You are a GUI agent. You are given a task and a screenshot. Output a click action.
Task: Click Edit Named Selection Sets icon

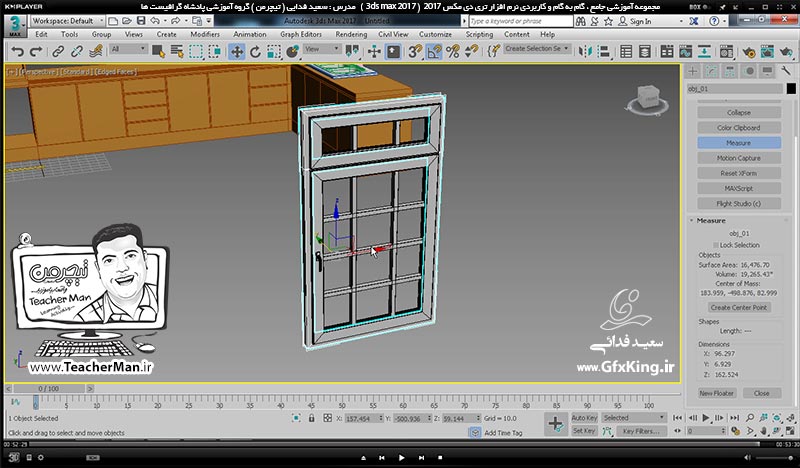coord(493,52)
